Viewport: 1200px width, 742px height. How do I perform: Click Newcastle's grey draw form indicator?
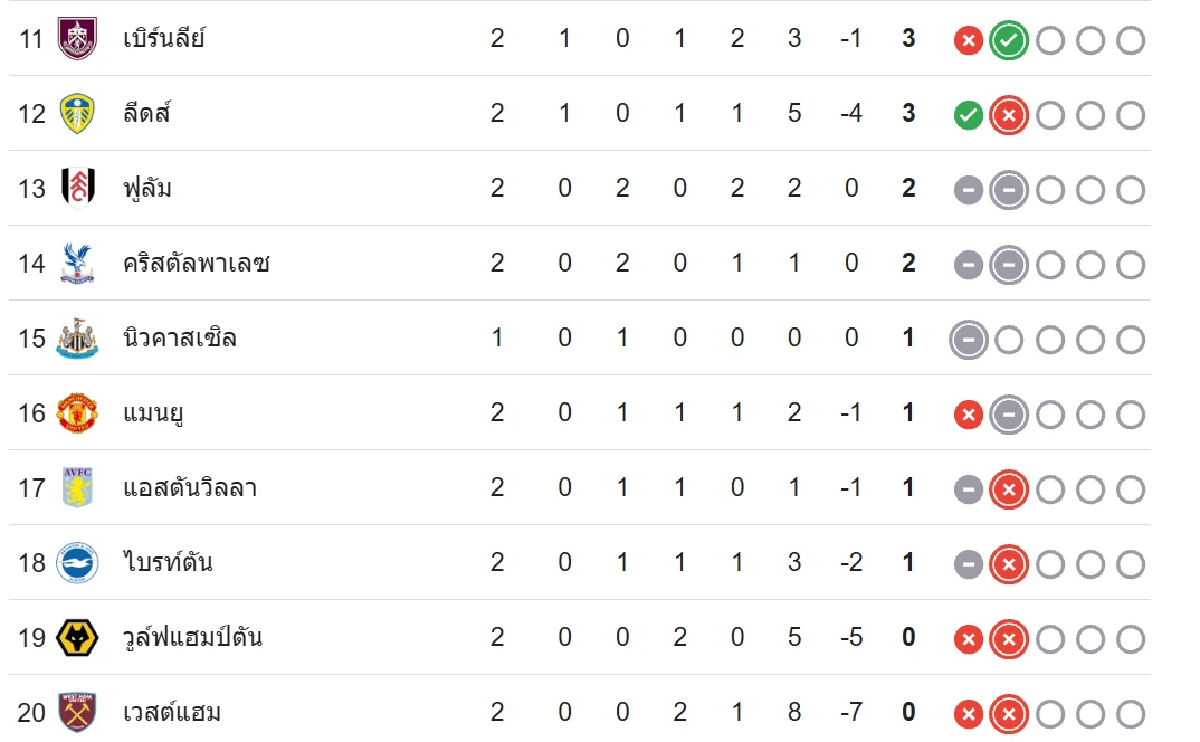point(968,340)
